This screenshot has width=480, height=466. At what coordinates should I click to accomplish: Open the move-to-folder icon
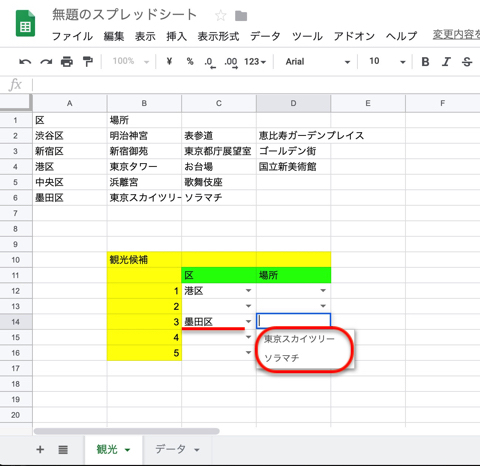click(241, 16)
